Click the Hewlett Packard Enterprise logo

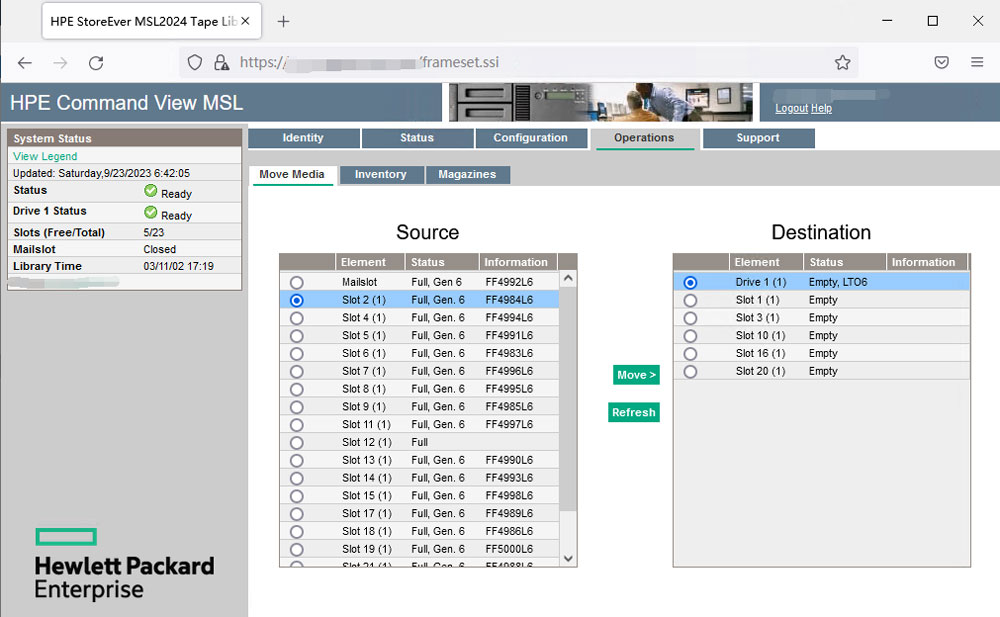coord(124,565)
